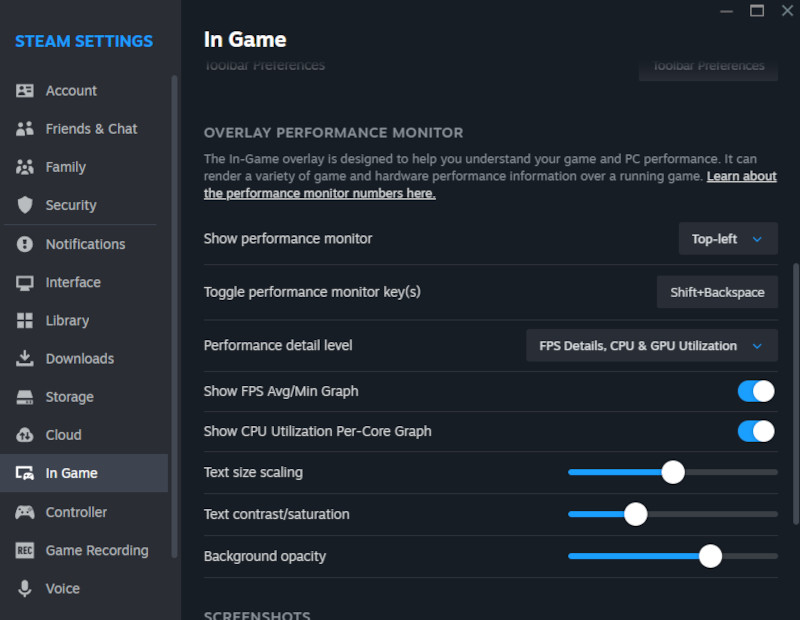Click the Shift+Backspace key binding button
Image resolution: width=800 pixels, height=620 pixels.
[x=717, y=292]
